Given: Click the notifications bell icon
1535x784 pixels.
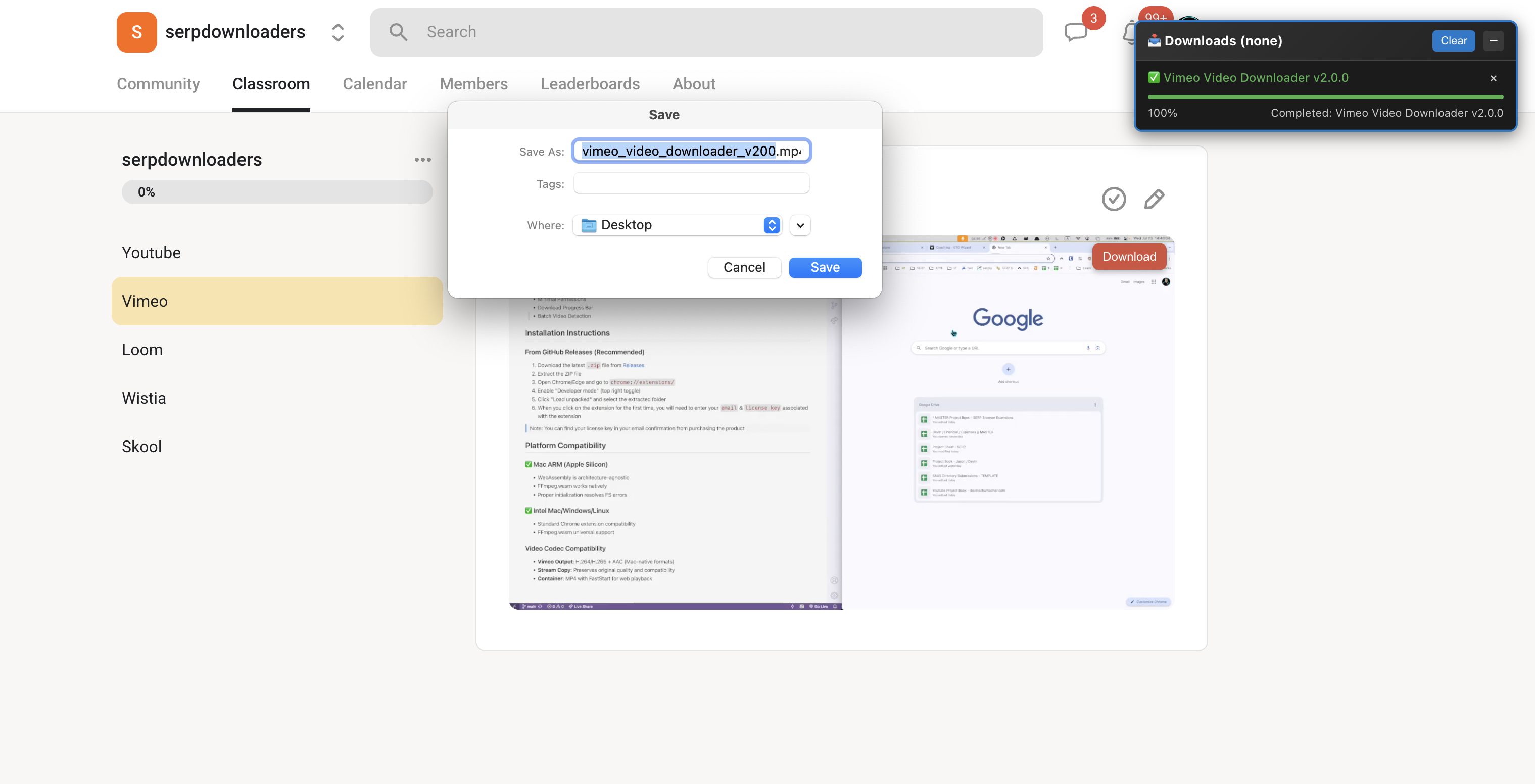Looking at the screenshot, I should point(1129,33).
